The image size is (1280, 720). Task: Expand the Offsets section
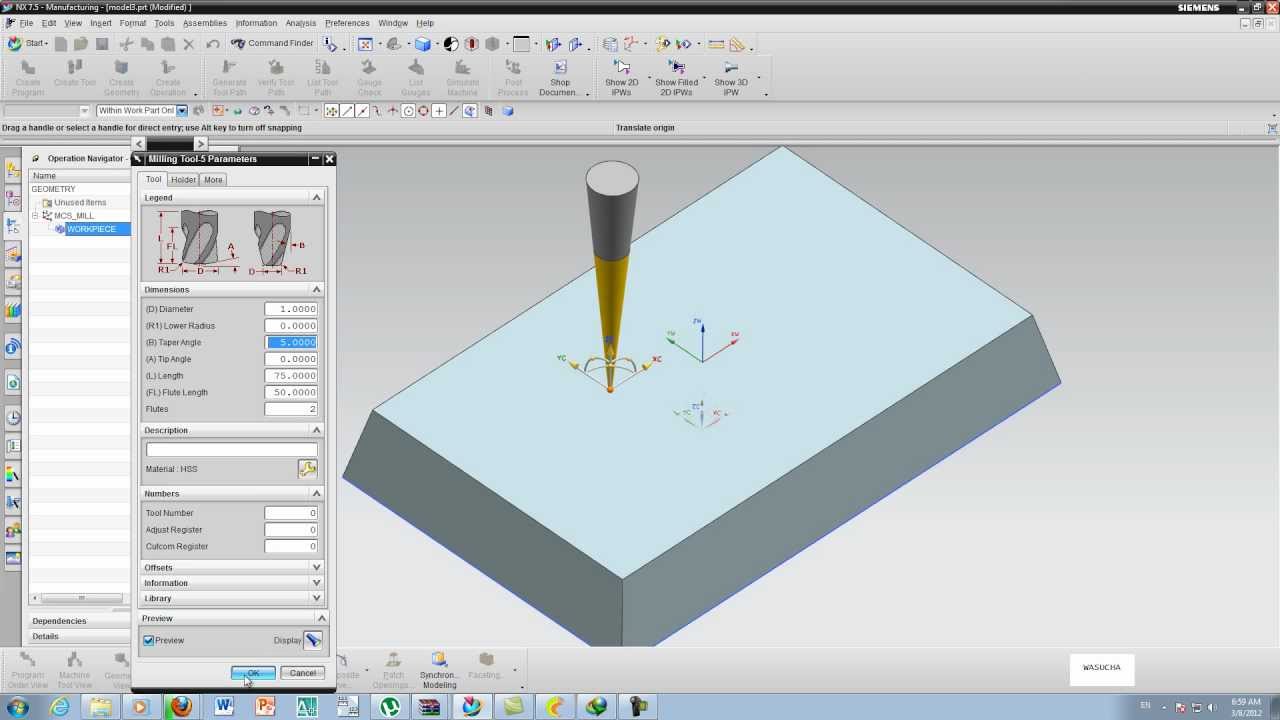click(x=316, y=567)
